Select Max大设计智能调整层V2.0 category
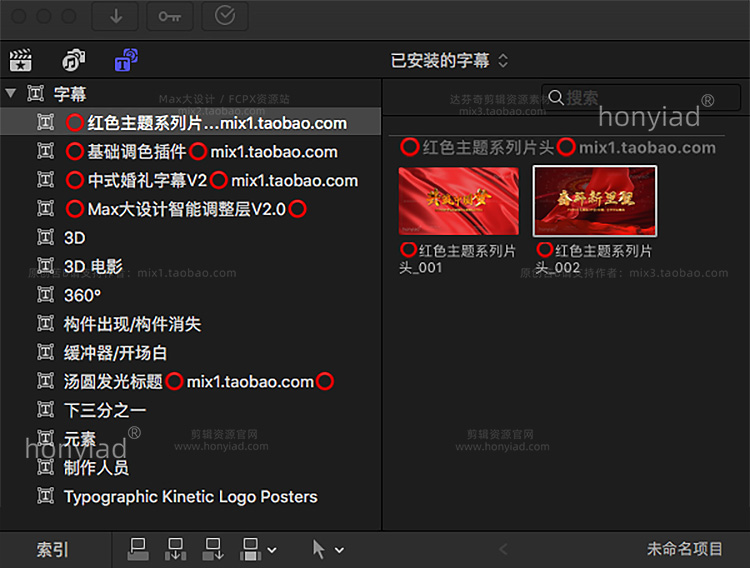The width and height of the screenshot is (750, 568). click(x=190, y=209)
